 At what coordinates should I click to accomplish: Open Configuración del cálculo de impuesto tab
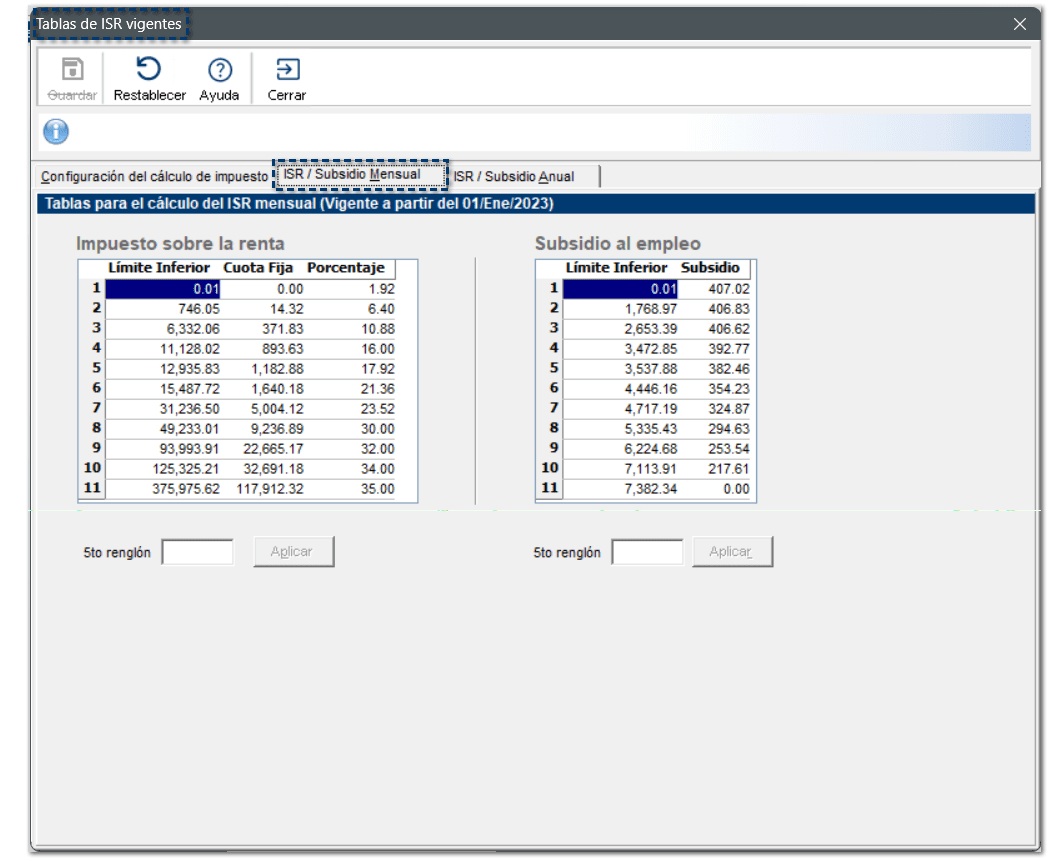point(155,177)
